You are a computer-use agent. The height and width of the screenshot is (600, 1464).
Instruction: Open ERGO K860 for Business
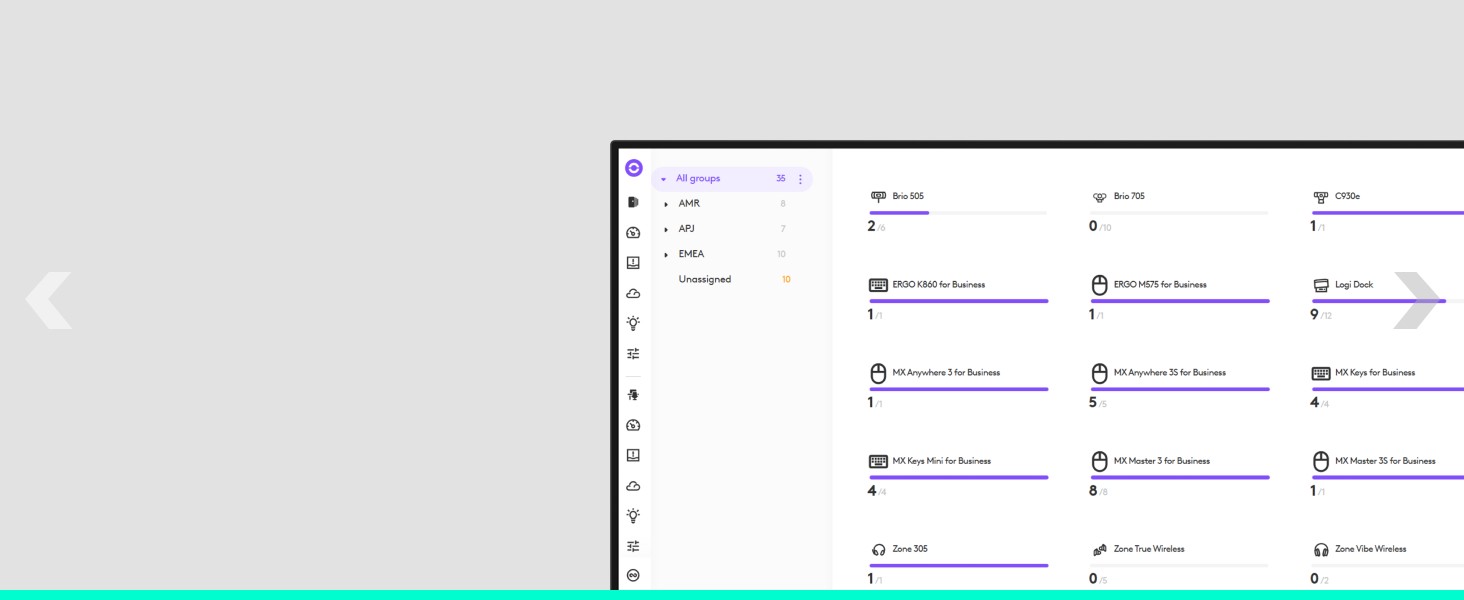(938, 285)
